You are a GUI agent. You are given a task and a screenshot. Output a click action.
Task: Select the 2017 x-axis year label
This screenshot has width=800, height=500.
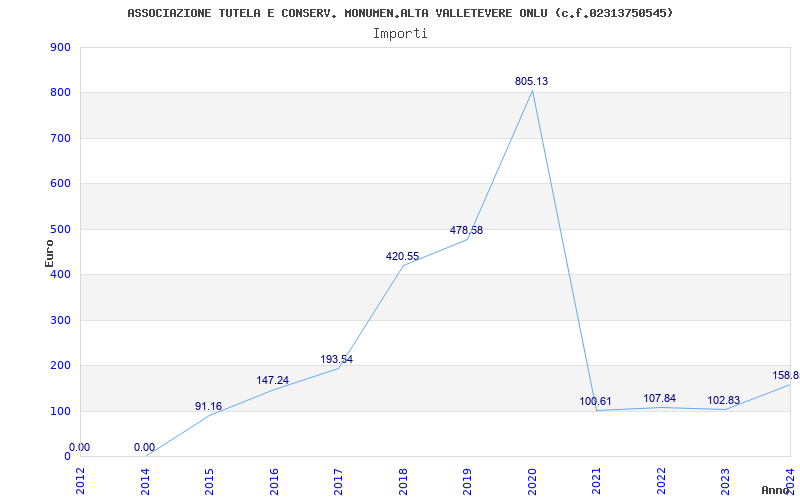(x=338, y=482)
